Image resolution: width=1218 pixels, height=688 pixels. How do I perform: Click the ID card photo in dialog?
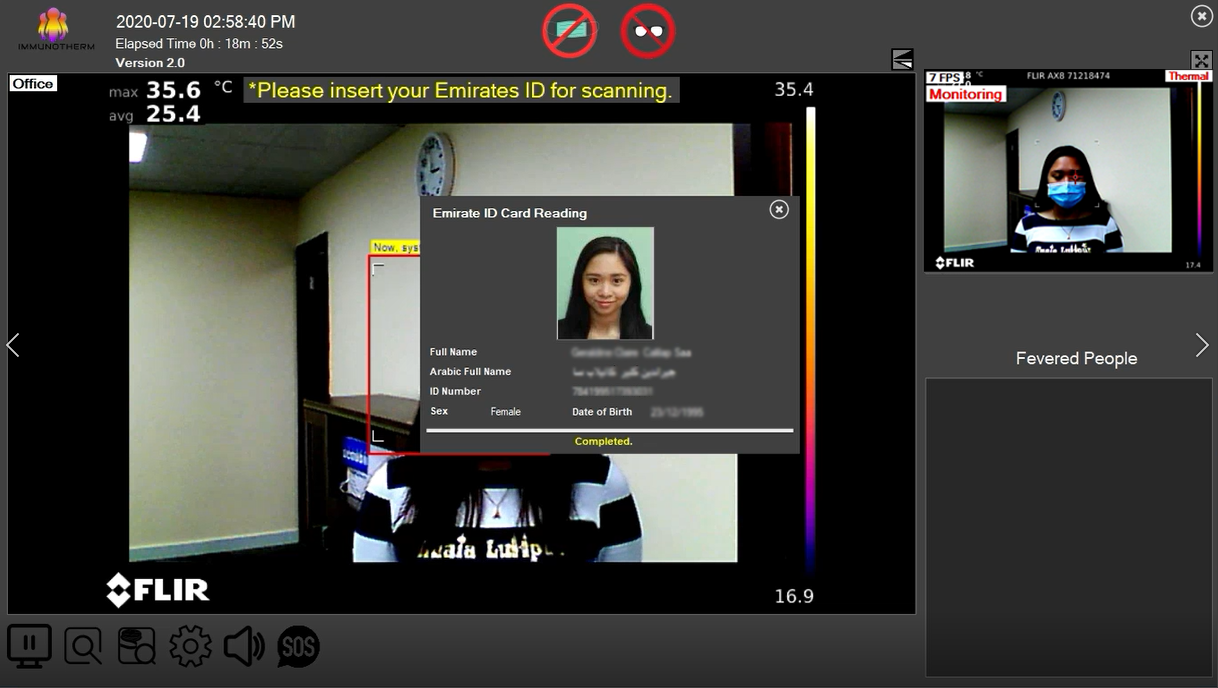(605, 283)
